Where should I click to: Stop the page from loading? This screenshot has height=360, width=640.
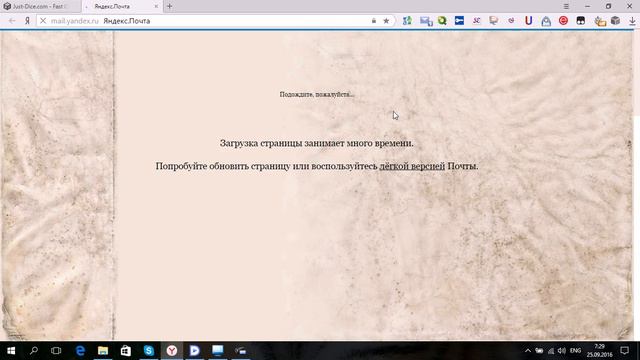(43, 21)
